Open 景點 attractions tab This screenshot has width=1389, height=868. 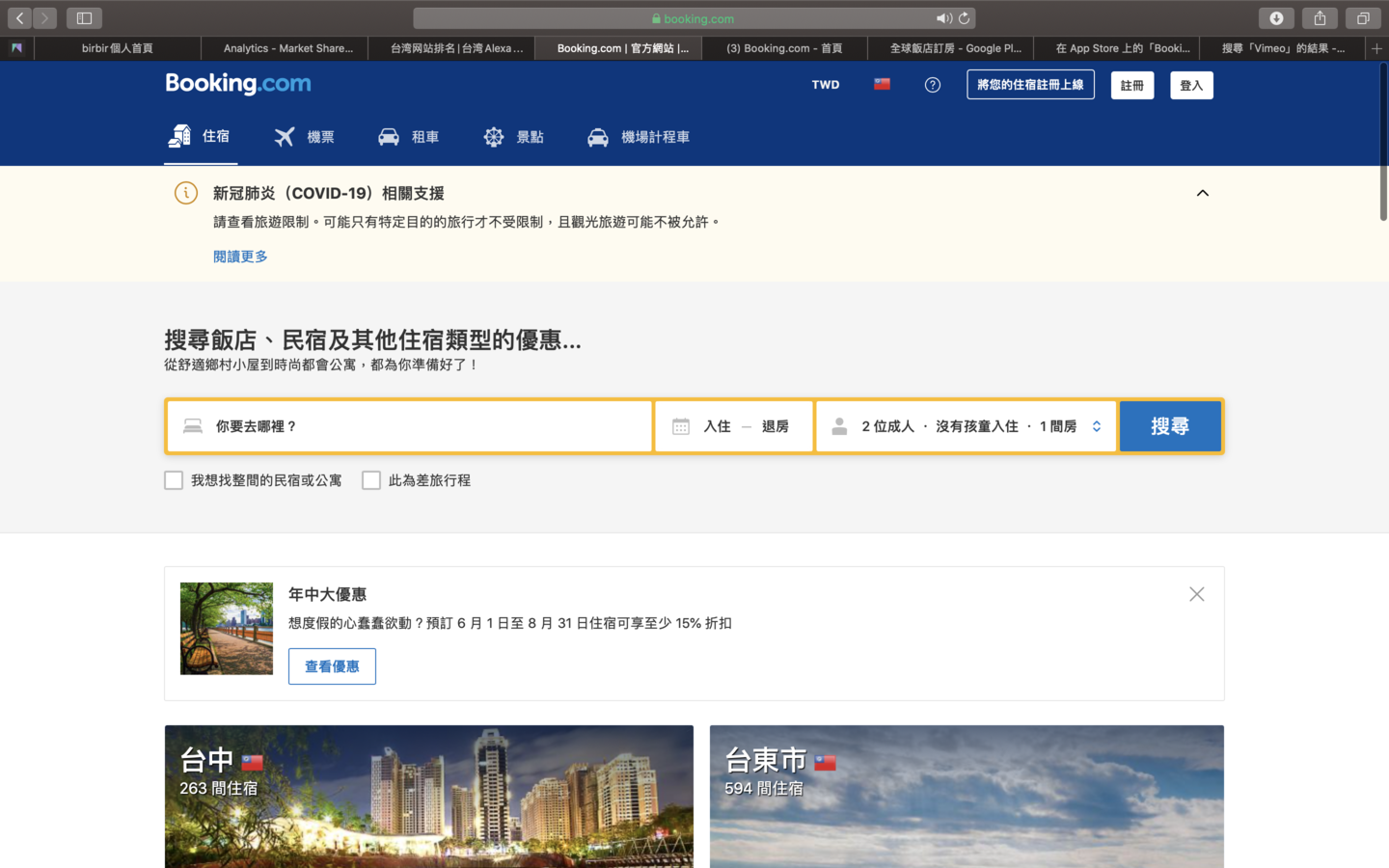(514, 137)
